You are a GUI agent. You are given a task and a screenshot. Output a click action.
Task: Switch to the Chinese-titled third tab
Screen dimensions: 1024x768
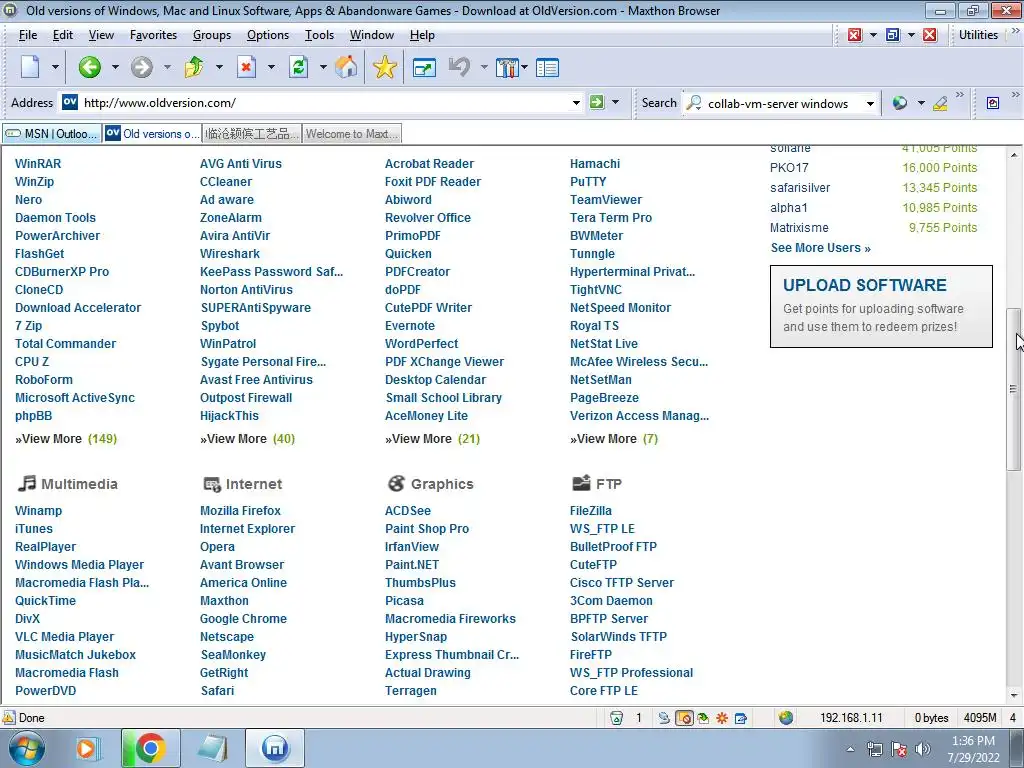[x=251, y=134]
